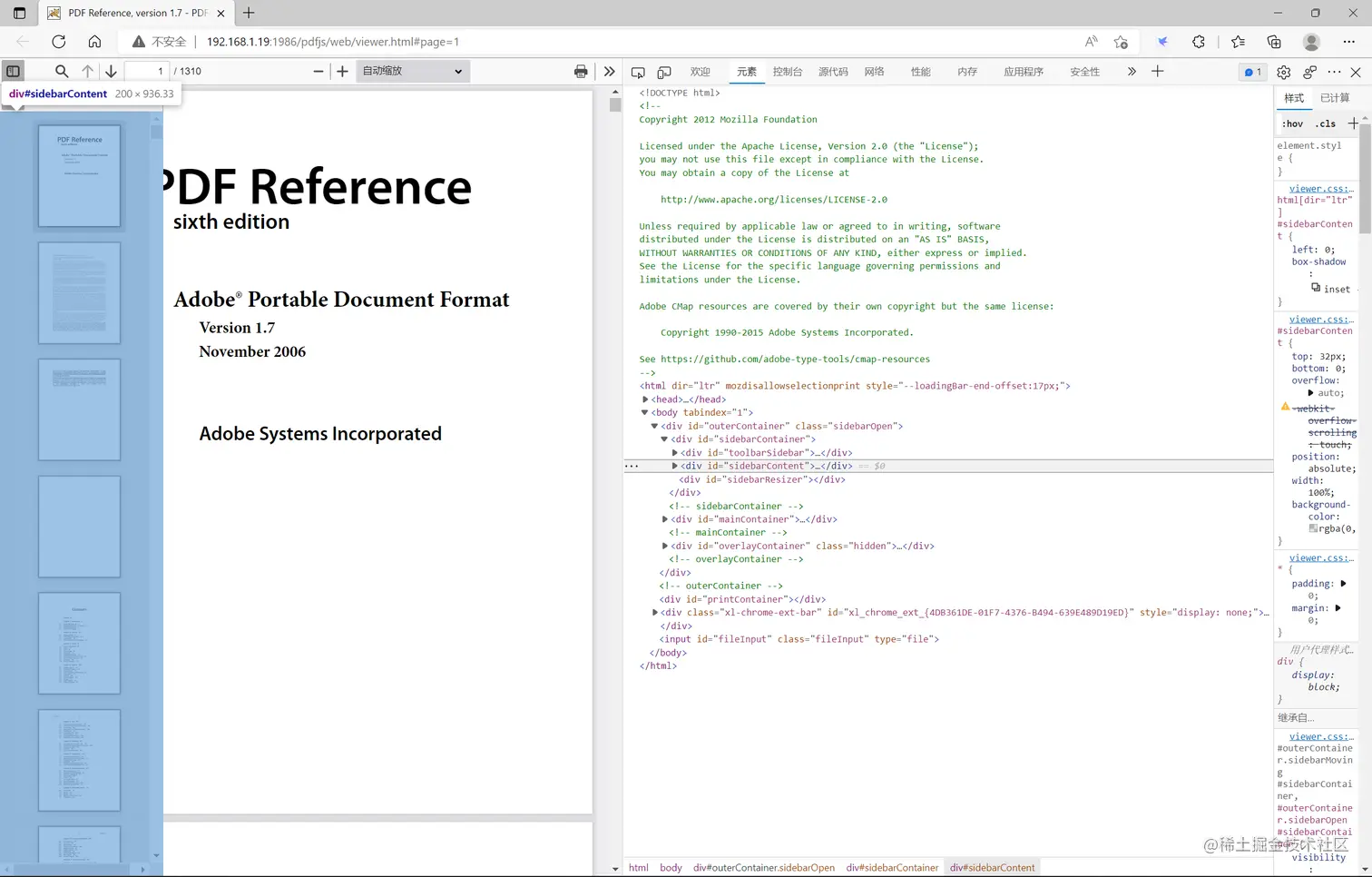
Task: Select the printContainer div line
Action: point(742,599)
